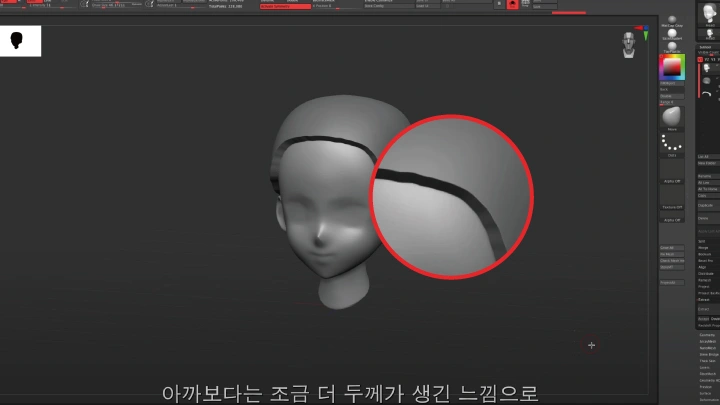720x405 pixels.
Task: Click the Rename subtool button
Action: (708, 176)
